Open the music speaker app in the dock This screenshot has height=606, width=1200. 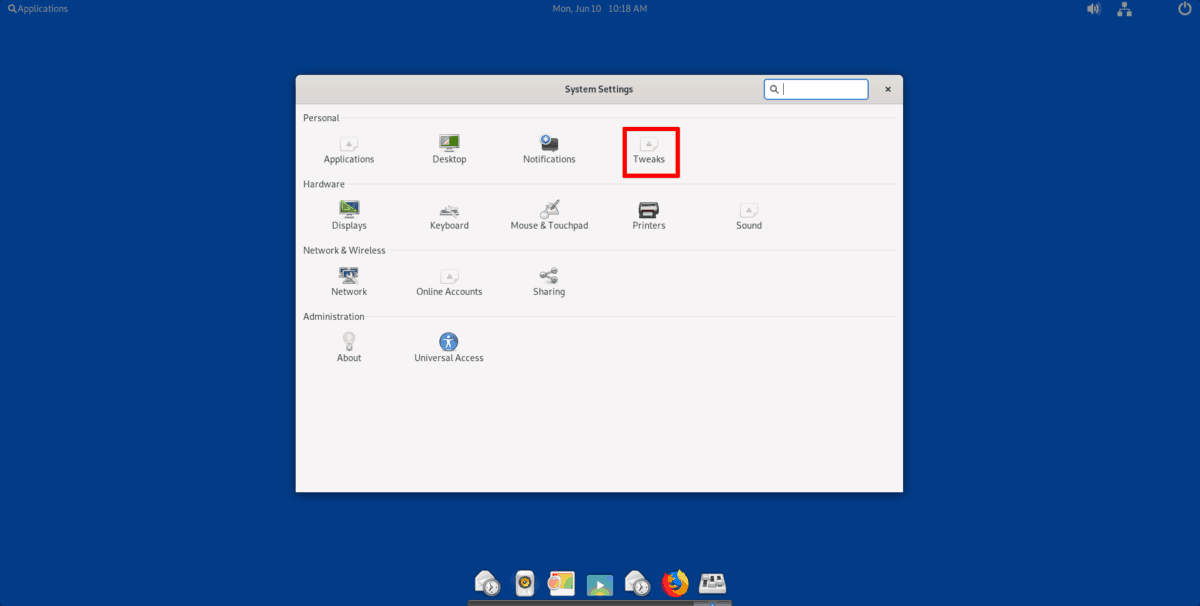(523, 582)
